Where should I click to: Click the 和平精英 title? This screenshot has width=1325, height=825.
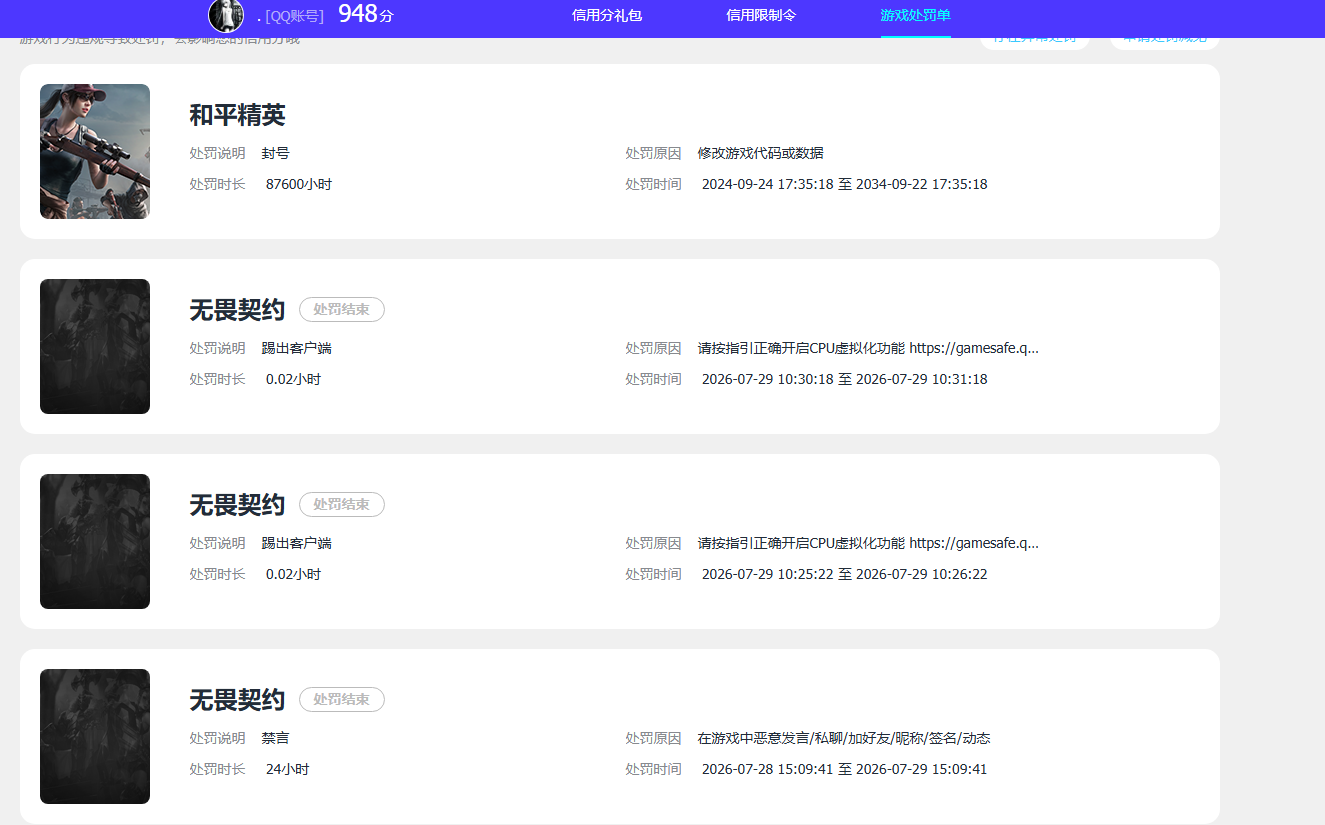pos(237,115)
